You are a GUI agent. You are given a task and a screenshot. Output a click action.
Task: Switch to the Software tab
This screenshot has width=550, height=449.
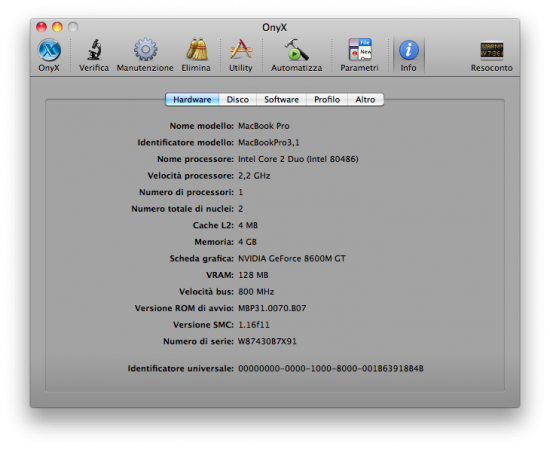coord(281,100)
